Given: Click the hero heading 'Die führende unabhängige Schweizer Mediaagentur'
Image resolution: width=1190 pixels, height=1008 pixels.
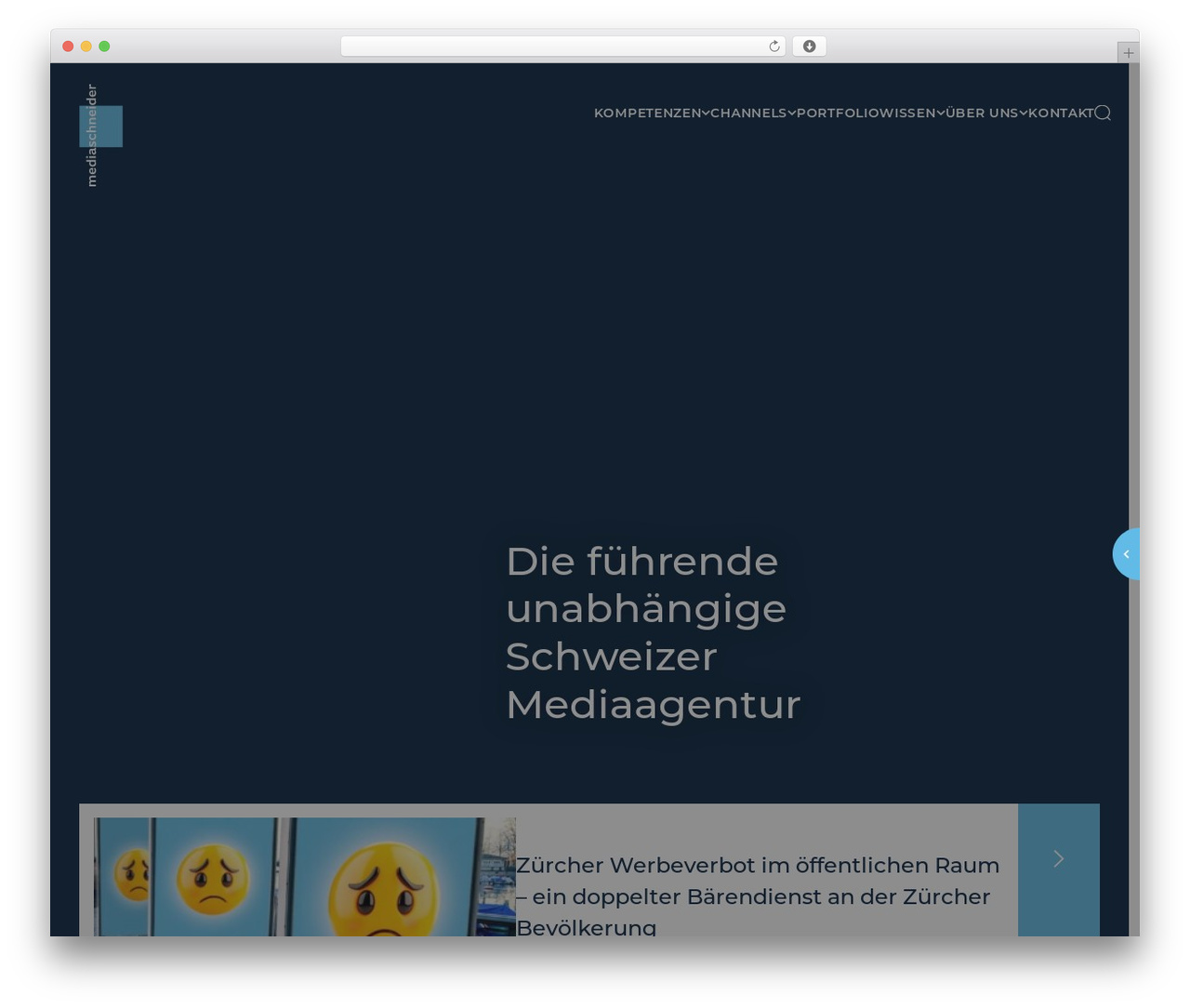Looking at the screenshot, I should coord(653,632).
